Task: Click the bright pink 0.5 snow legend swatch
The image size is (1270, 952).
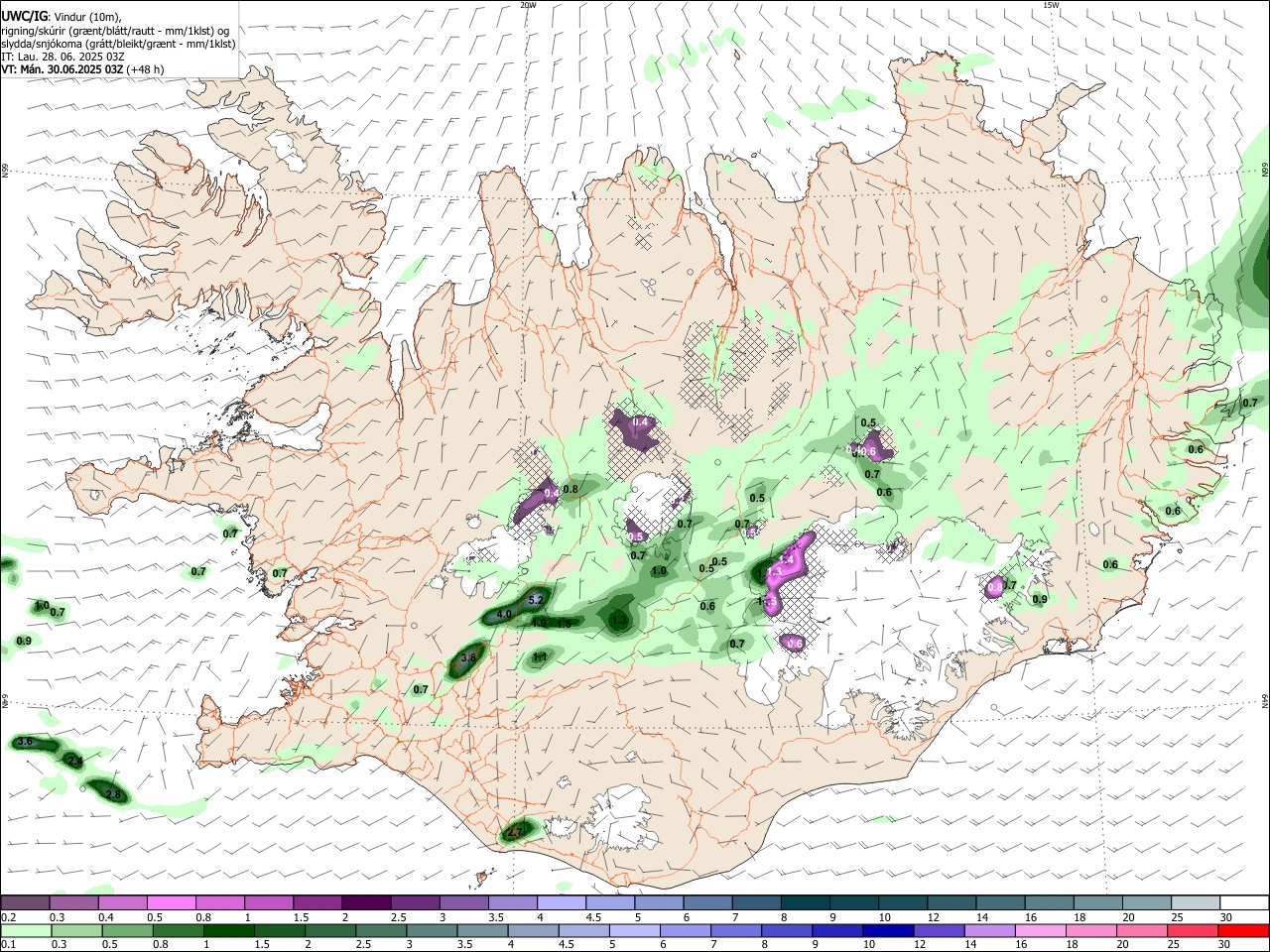Action: pyautogui.click(x=172, y=903)
